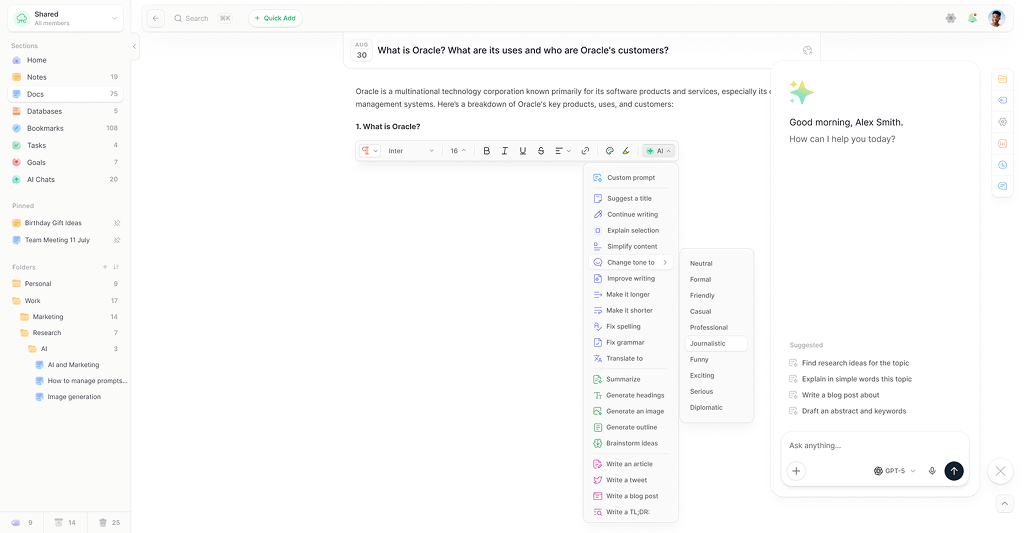Click the Fix grammar icon
Image resolution: width=1024 pixels, height=533 pixels.
click(x=598, y=342)
